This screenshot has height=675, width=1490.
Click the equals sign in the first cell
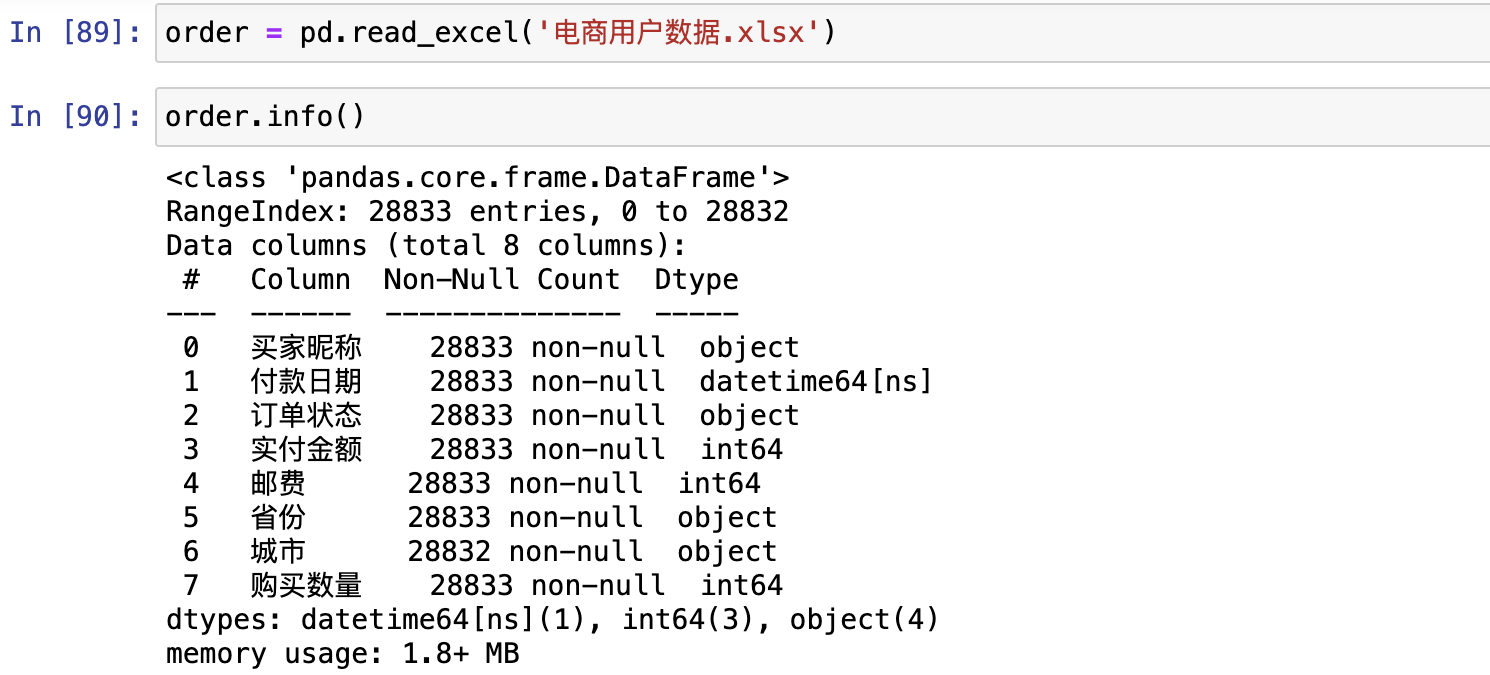click(273, 33)
